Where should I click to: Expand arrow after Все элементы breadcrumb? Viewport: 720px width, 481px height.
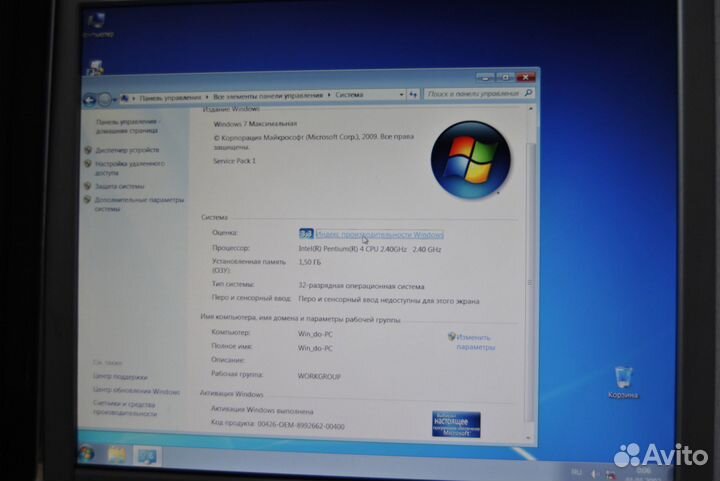[x=329, y=95]
